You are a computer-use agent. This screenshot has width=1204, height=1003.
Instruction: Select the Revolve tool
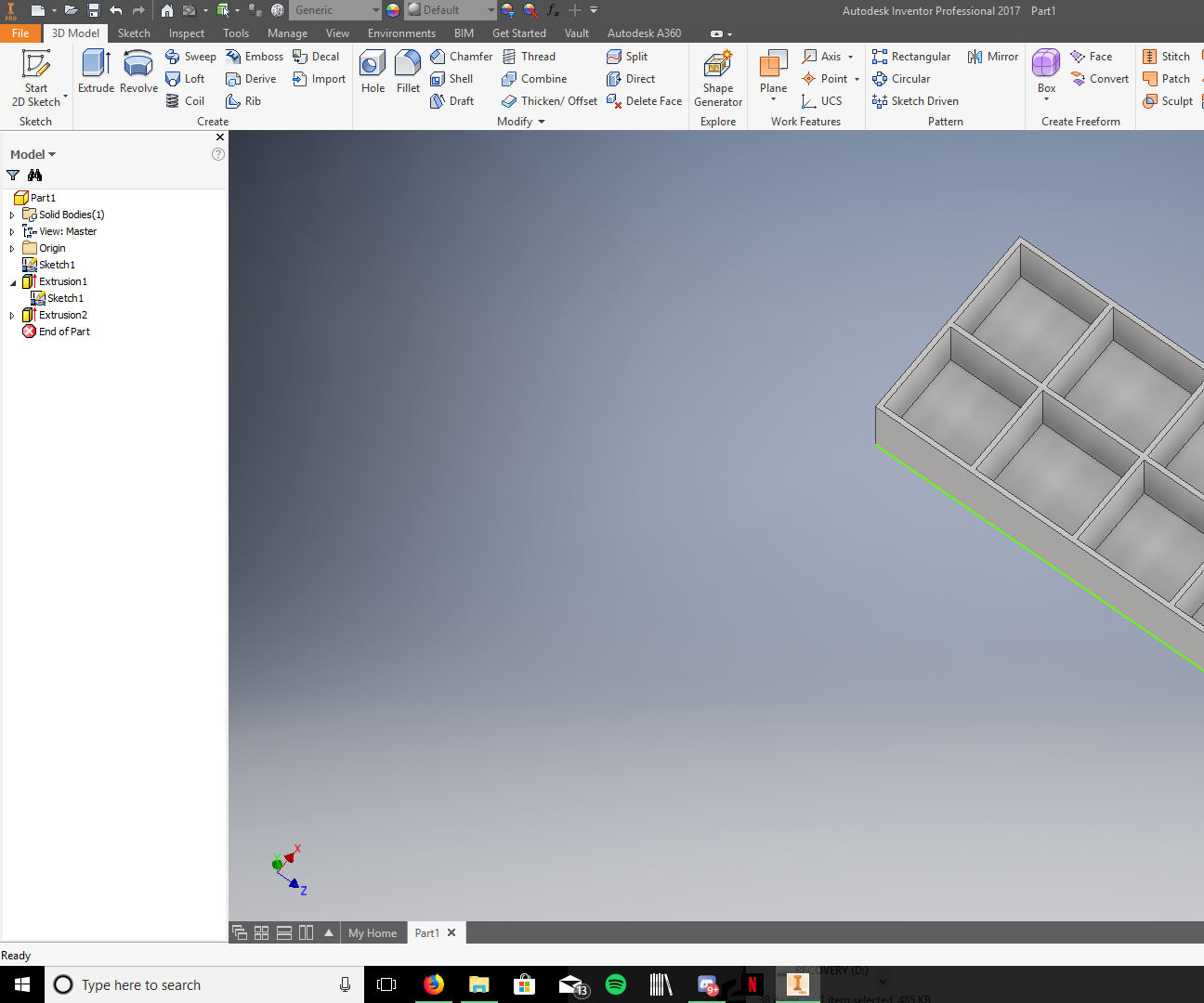tap(138, 72)
